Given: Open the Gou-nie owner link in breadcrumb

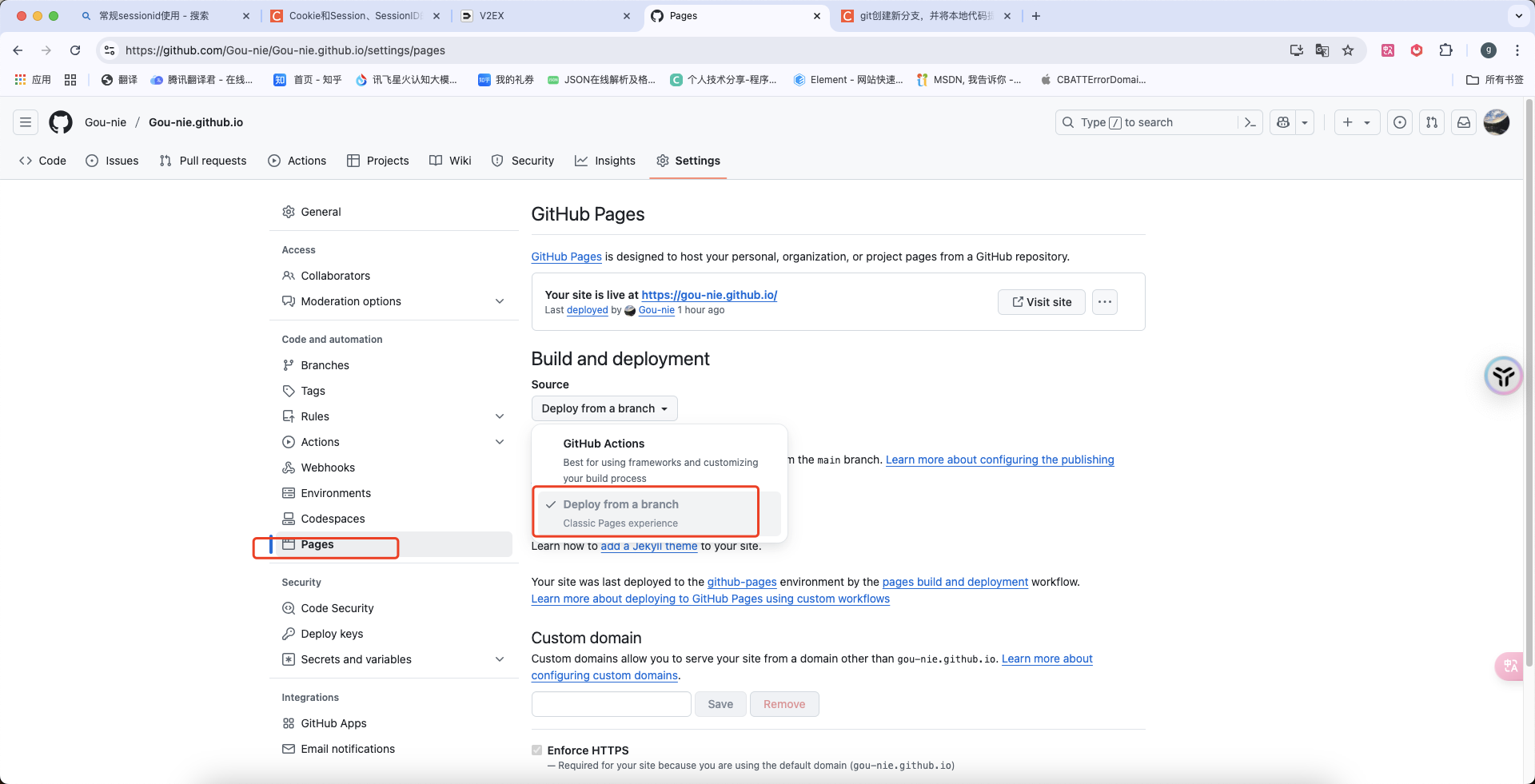Looking at the screenshot, I should point(106,122).
